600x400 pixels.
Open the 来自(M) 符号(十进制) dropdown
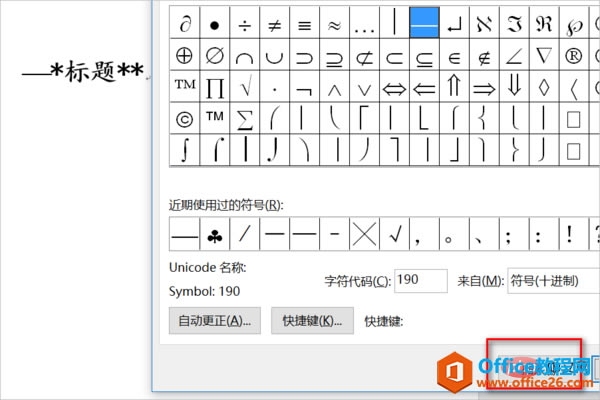[553, 281]
